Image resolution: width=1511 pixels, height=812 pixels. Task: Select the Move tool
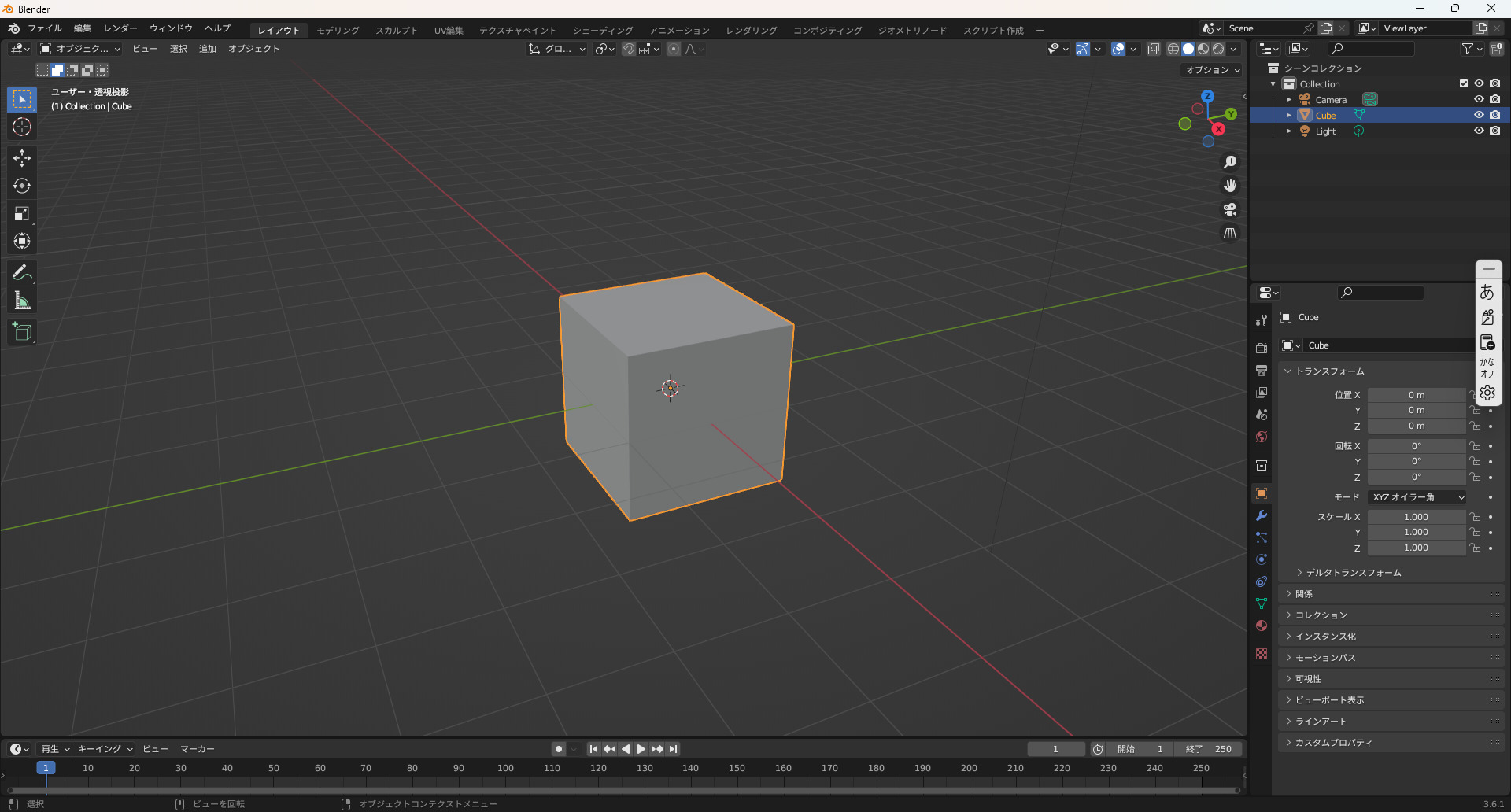pos(22,158)
